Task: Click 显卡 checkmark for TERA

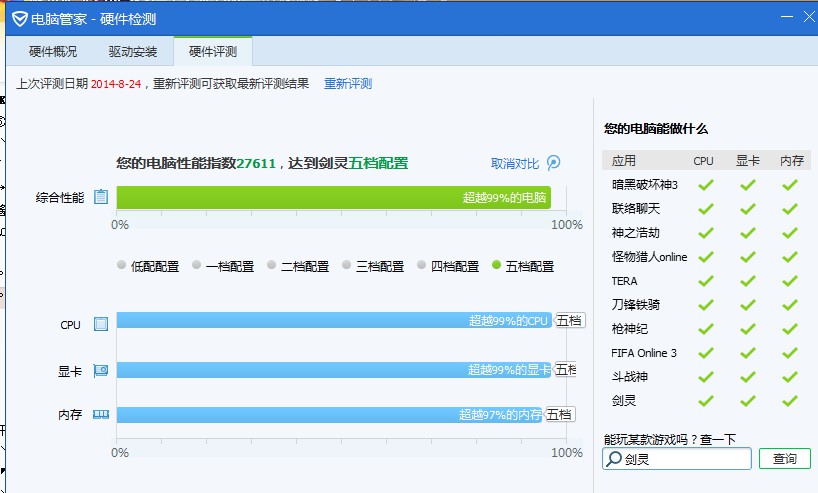Action: click(748, 281)
